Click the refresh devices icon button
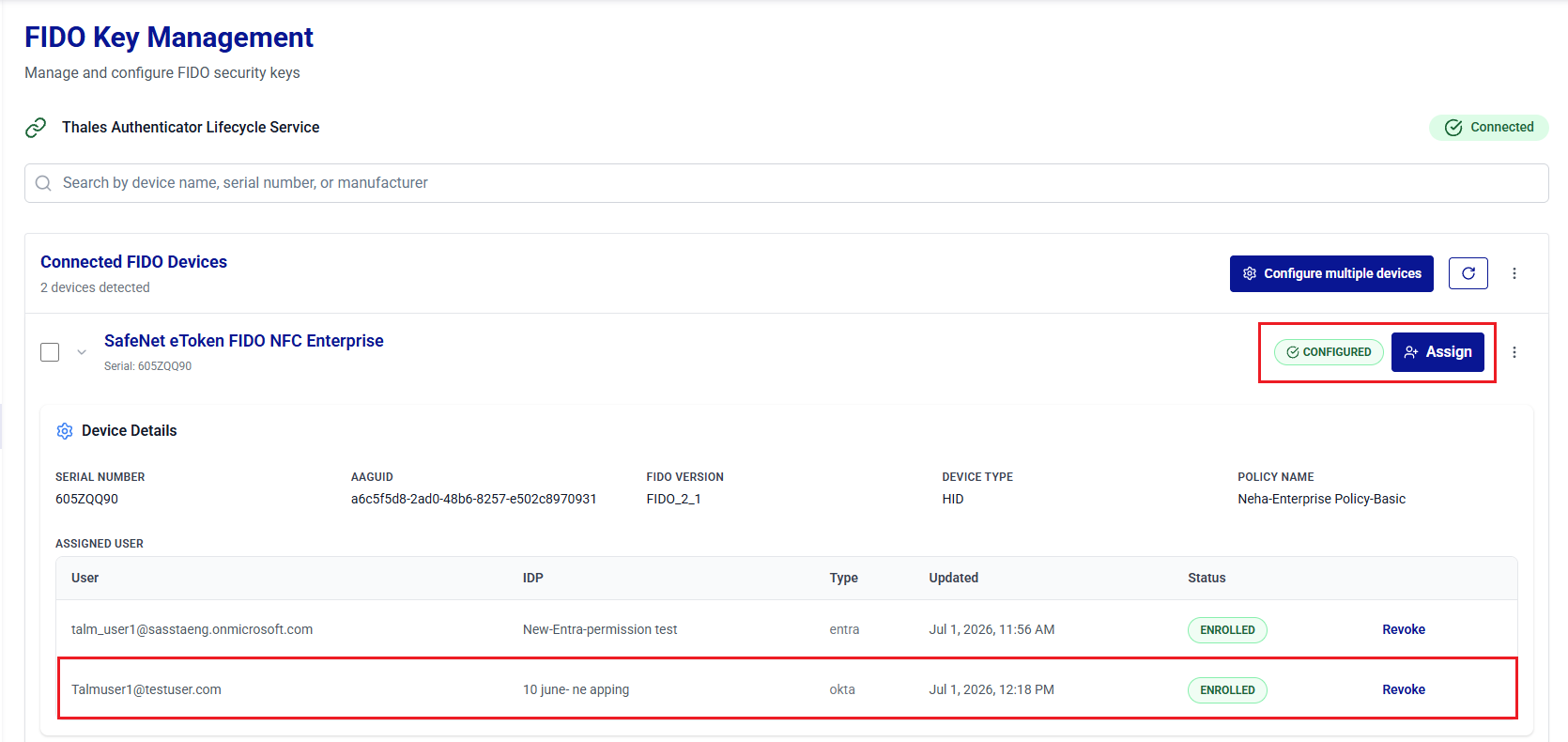 coord(1468,273)
